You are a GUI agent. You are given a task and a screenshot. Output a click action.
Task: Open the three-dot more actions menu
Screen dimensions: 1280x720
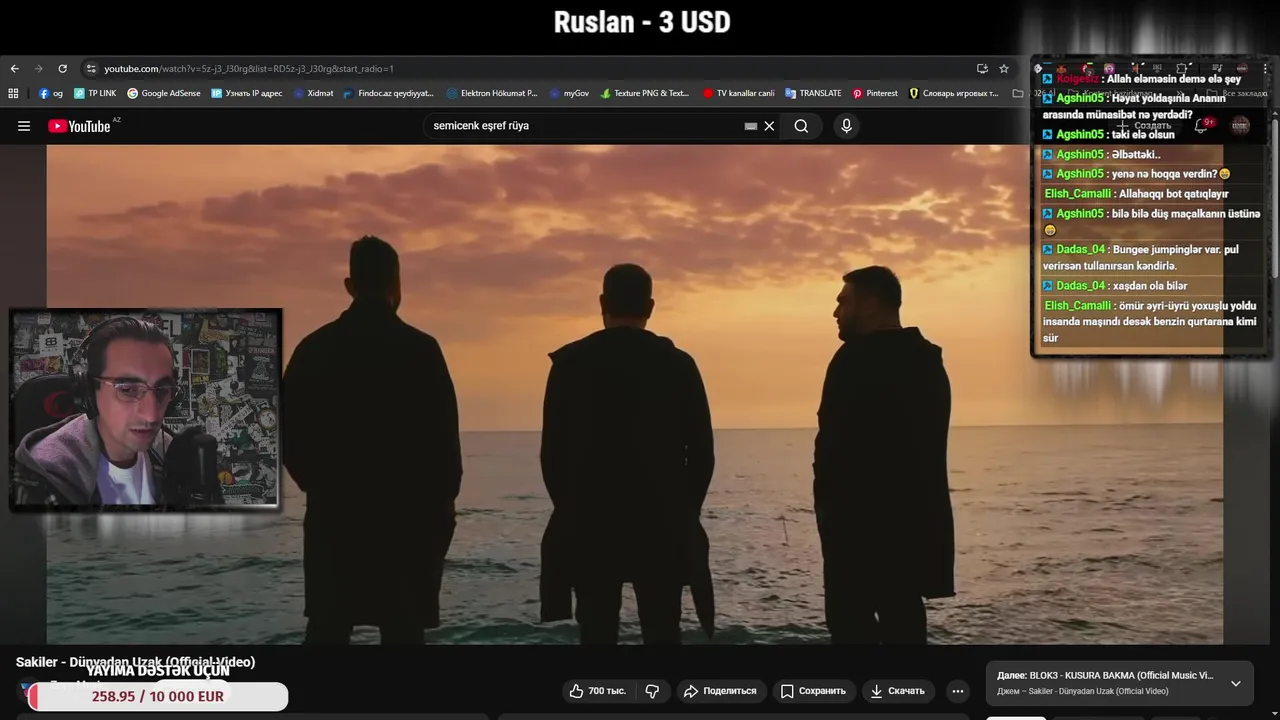[958, 691]
